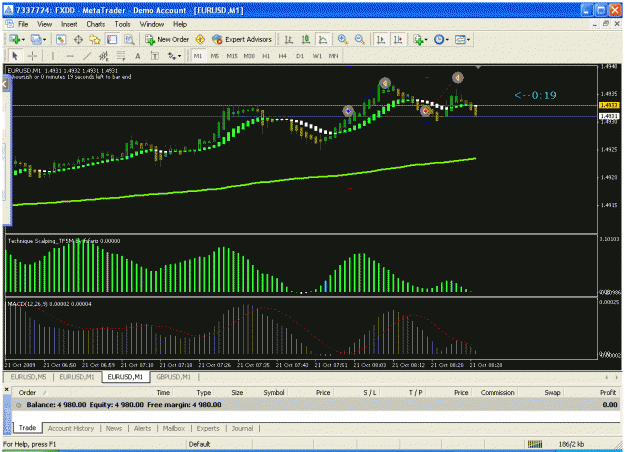
Task: Select the Vertical Line drawing tool
Action: pyautogui.click(x=53, y=56)
